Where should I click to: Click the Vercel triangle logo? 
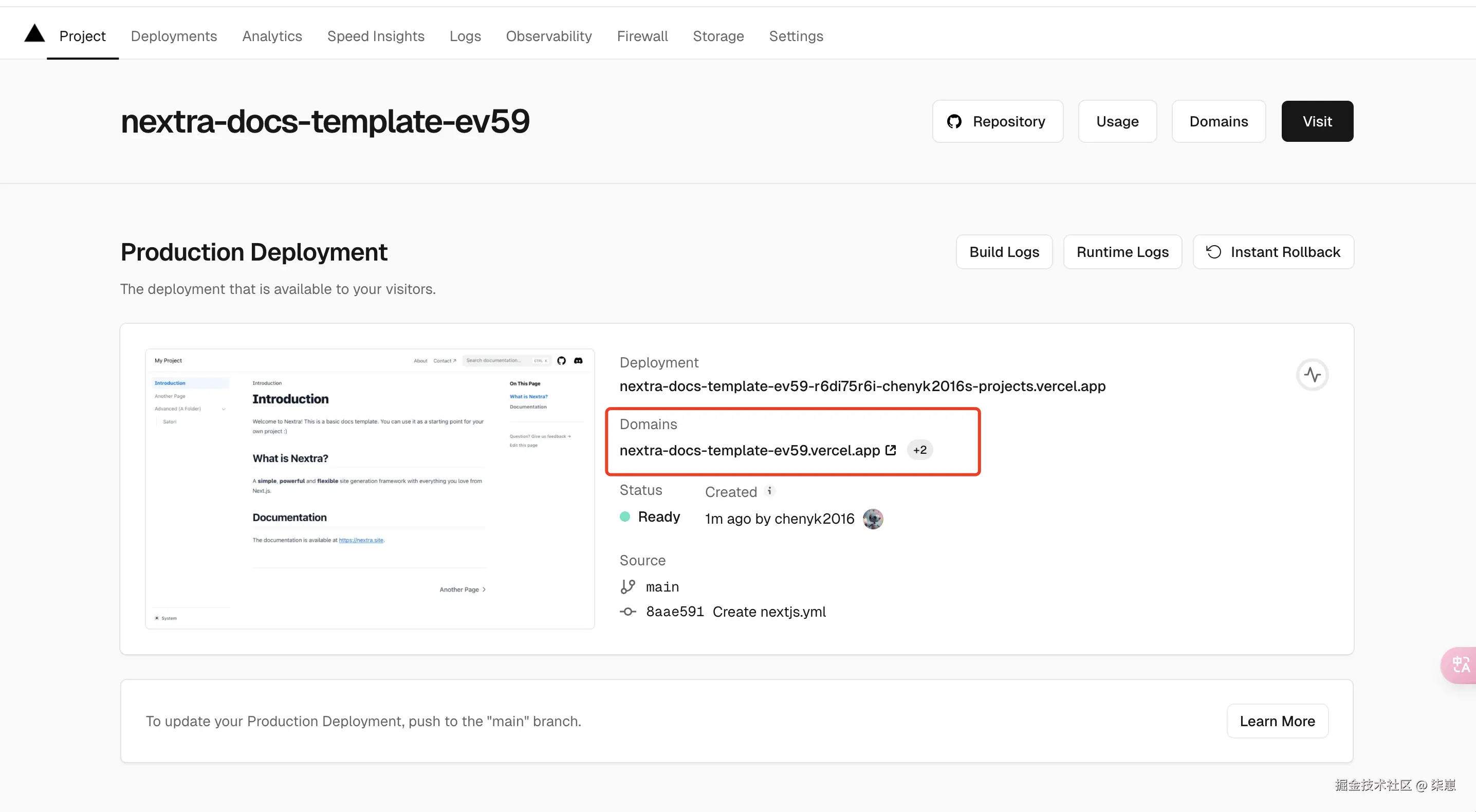(34, 34)
